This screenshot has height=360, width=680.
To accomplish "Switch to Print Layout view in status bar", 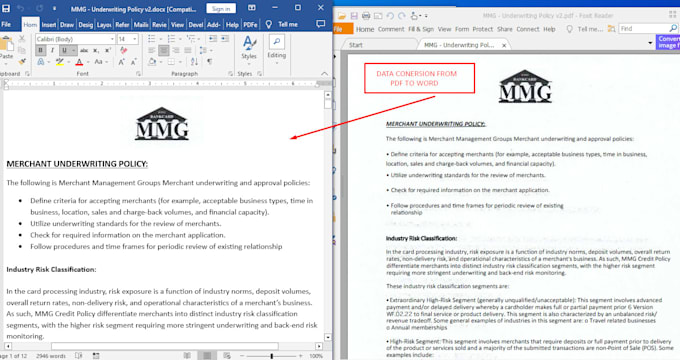I will 207,356.
